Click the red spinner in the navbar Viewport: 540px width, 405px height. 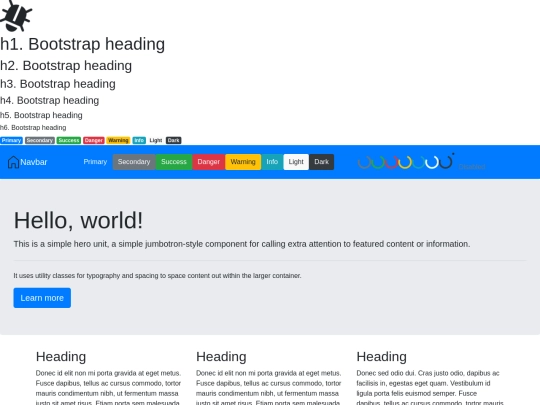(392, 162)
